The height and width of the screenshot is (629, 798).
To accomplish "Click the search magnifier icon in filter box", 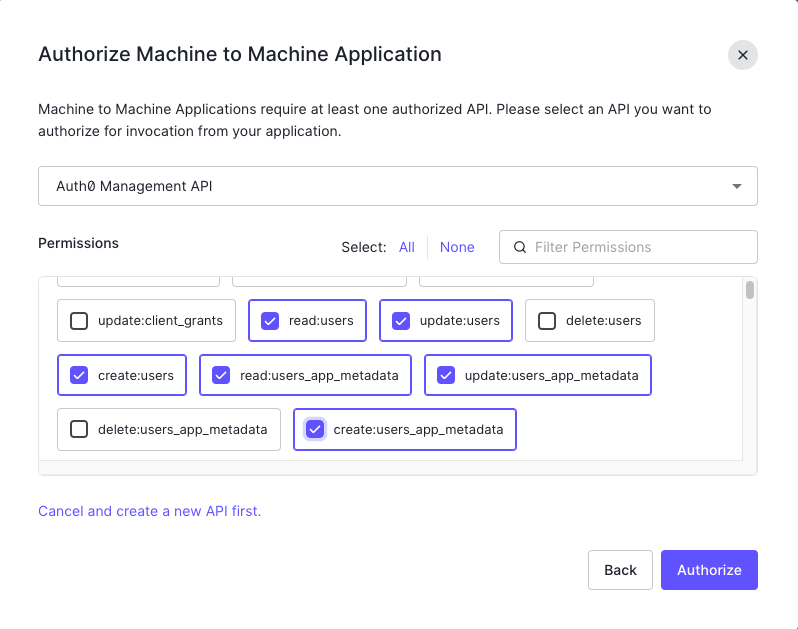I will click(x=519, y=247).
